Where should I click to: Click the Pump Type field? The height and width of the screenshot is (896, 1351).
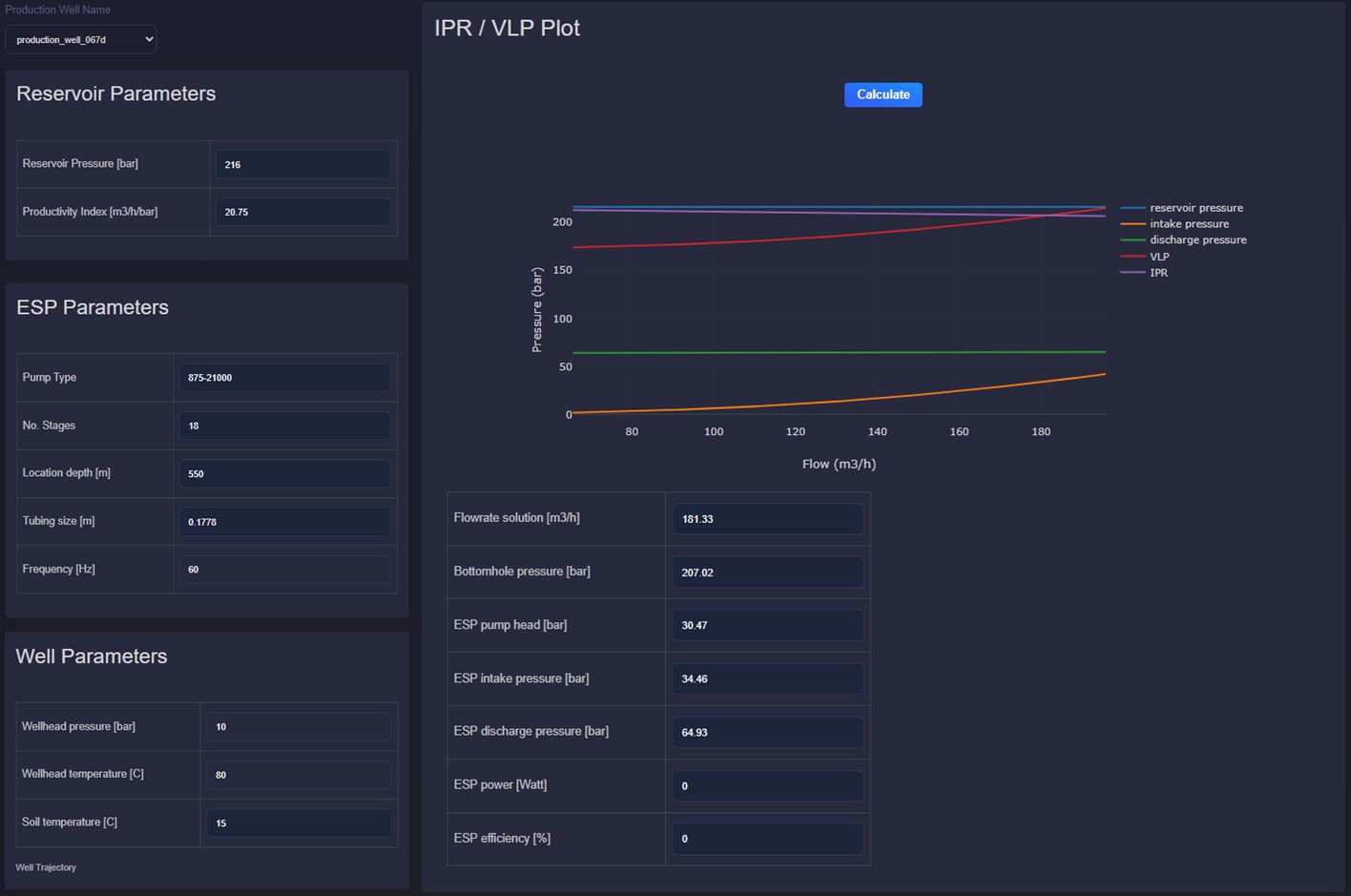[284, 378]
